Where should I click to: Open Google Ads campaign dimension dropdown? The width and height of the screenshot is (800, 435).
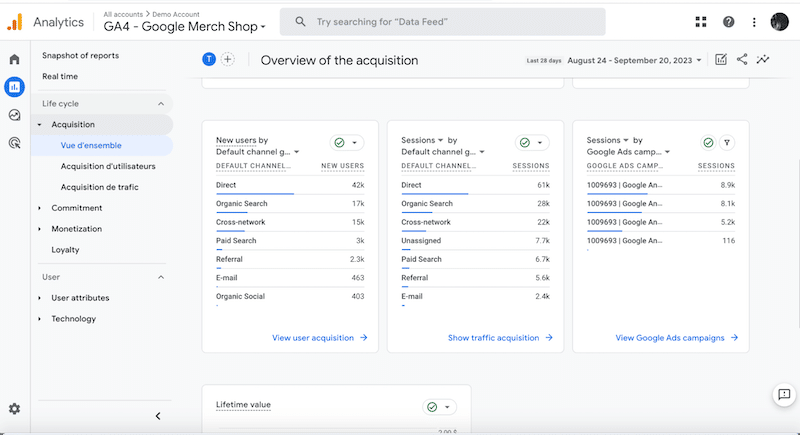(628, 152)
